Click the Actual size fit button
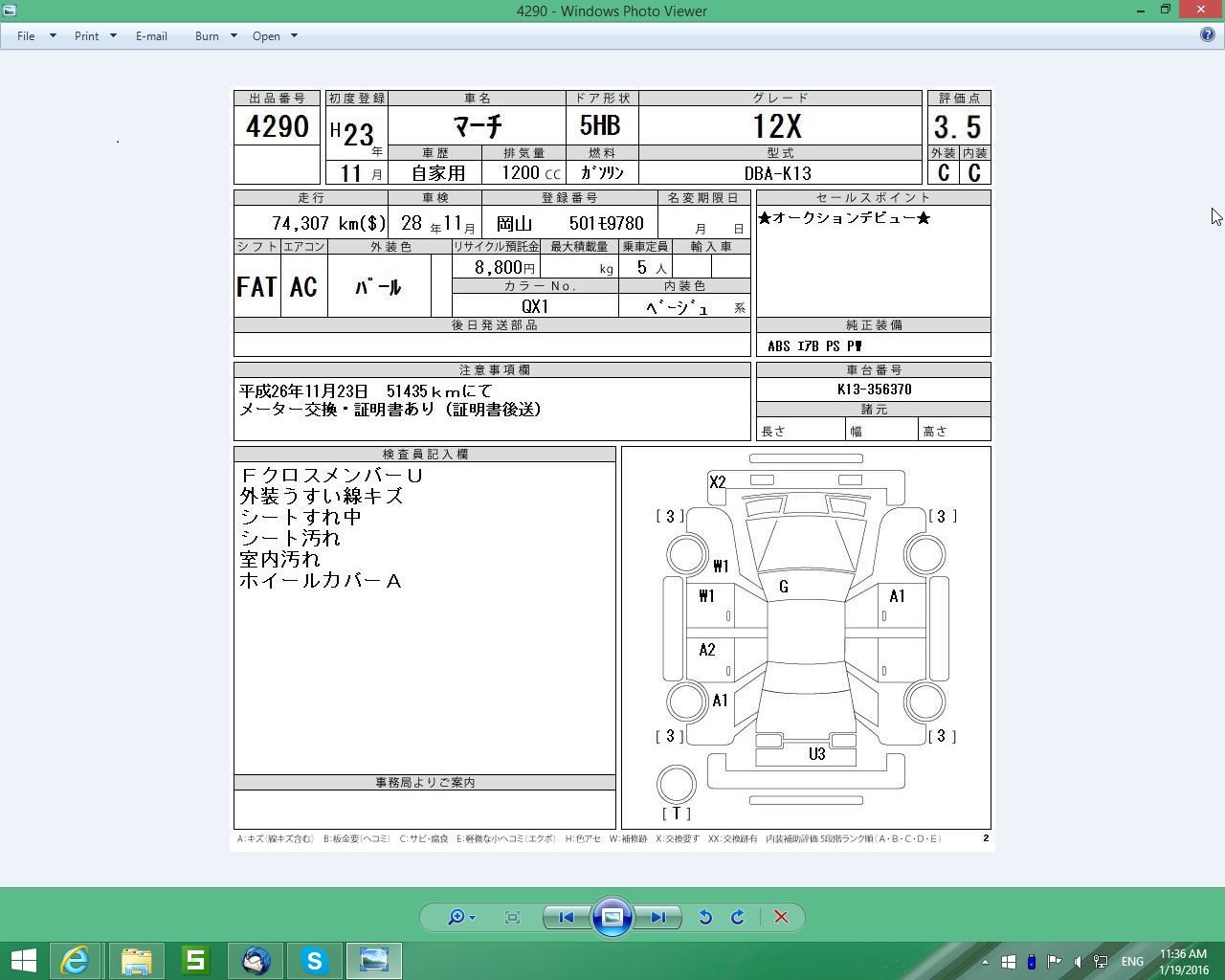1225x980 pixels. coord(512,917)
